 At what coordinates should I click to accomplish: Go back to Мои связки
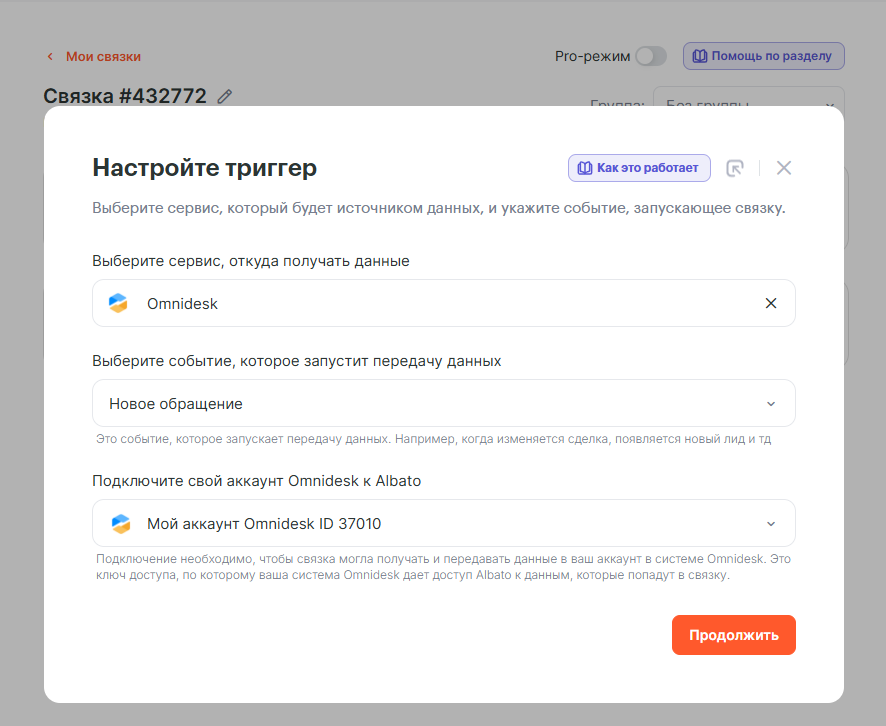coord(103,57)
